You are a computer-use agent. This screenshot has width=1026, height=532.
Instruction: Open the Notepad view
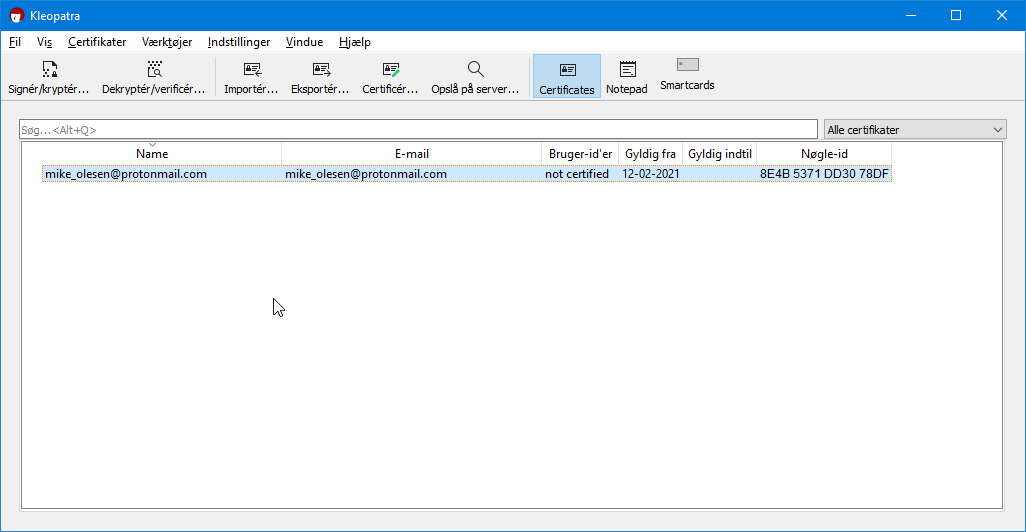pyautogui.click(x=627, y=77)
